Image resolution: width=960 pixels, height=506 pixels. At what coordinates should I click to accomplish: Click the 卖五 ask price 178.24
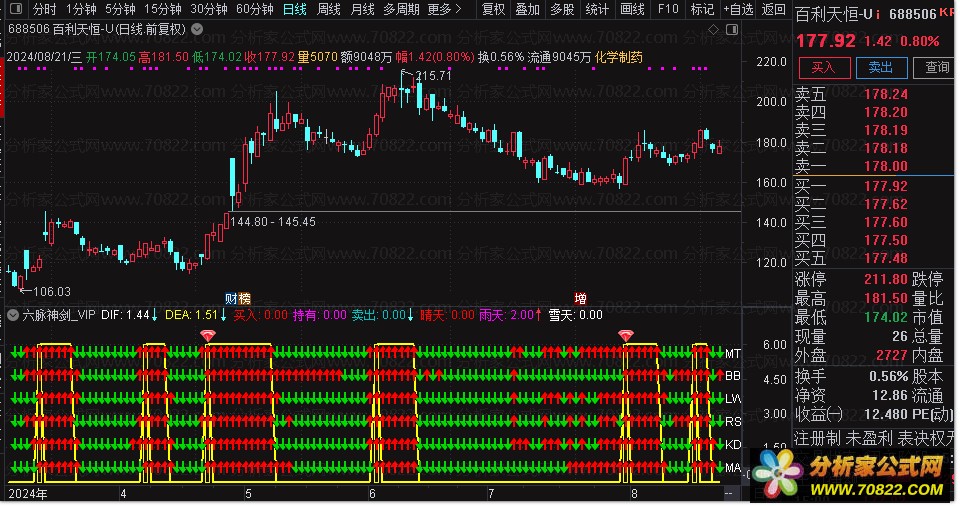(885, 94)
